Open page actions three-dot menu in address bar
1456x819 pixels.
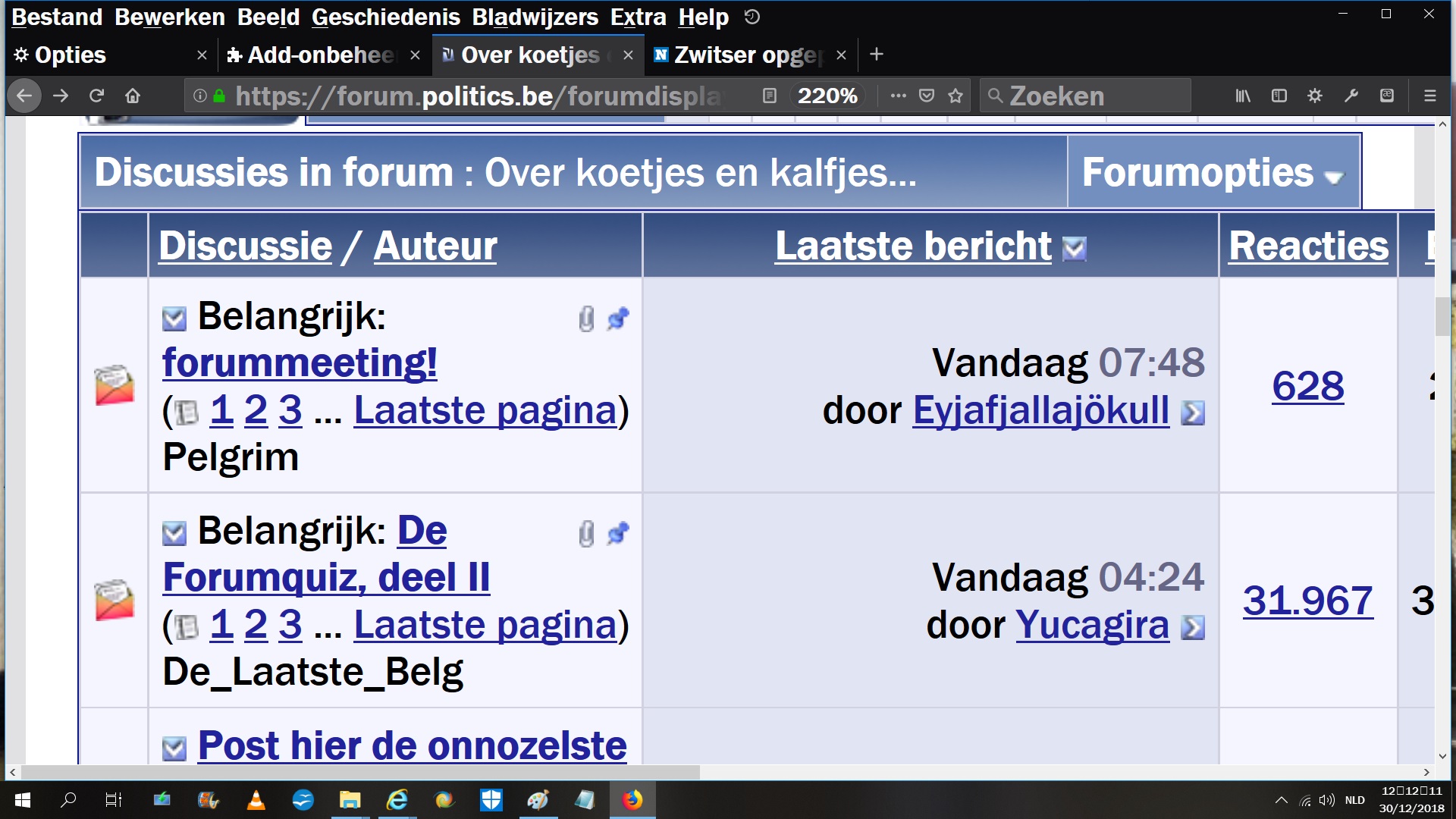[899, 96]
